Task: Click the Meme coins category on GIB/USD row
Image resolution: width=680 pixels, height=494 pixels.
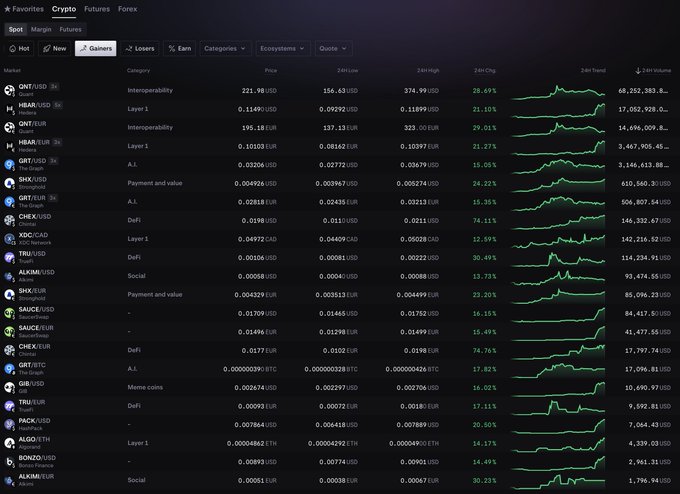Action: 145,387
